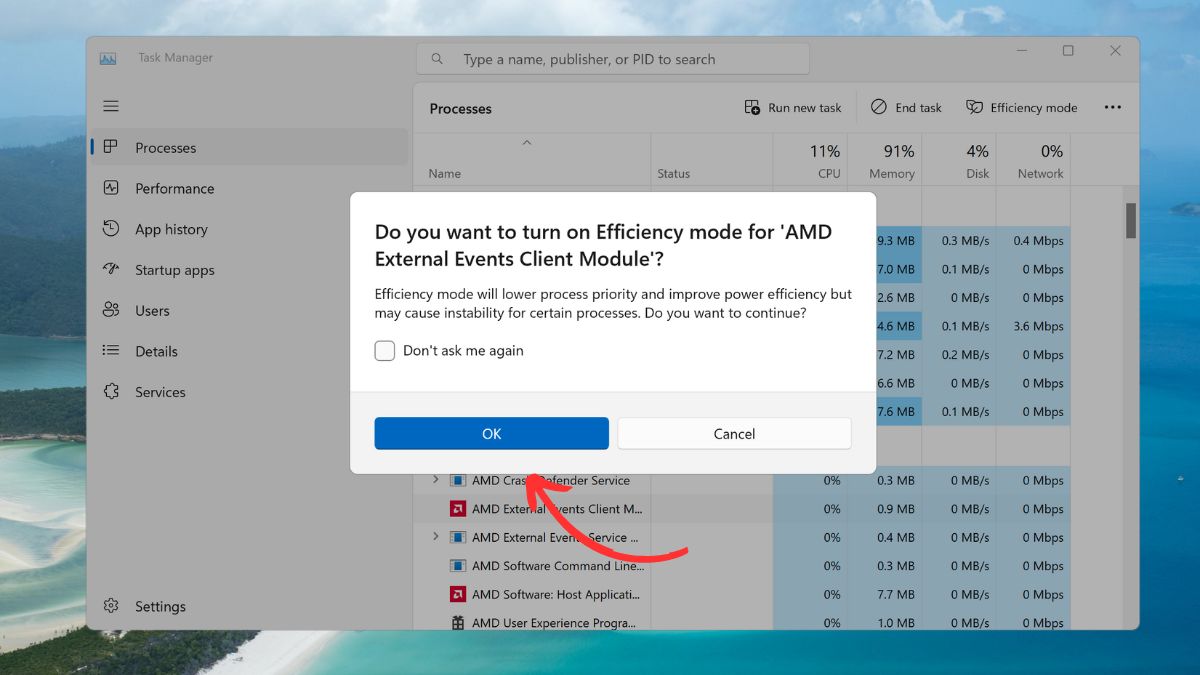Open the Performance page icon
Screen dimensions: 1200x675
112,188
